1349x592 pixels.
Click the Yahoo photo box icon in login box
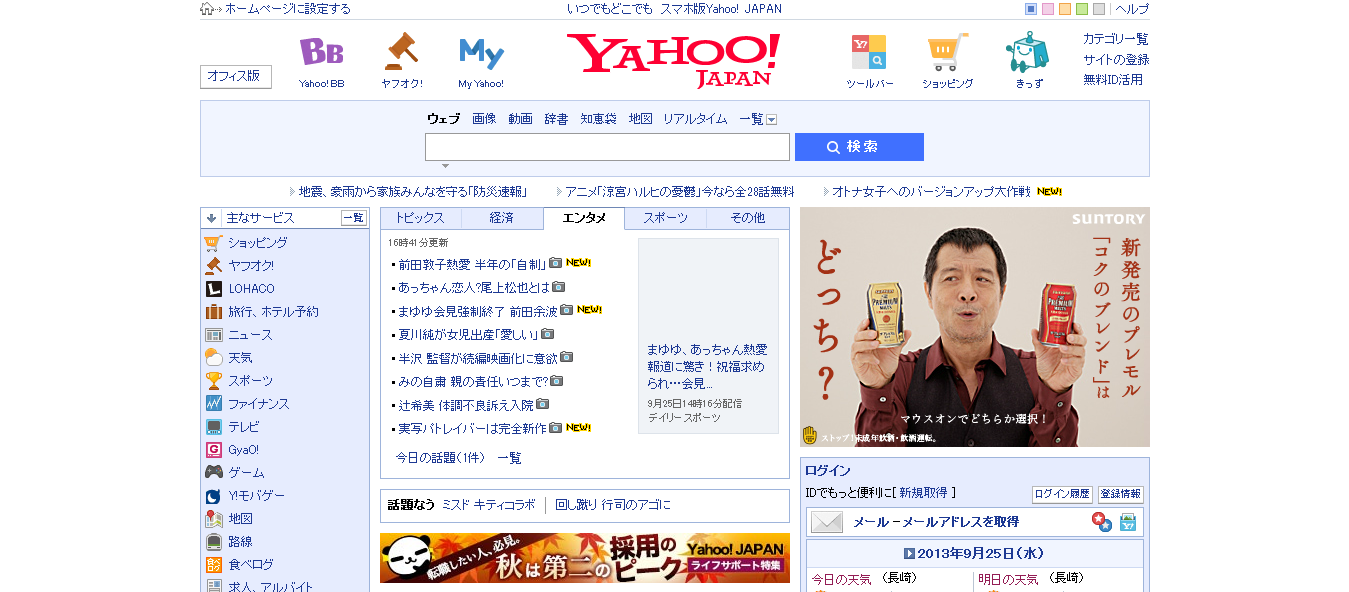coord(1128,522)
